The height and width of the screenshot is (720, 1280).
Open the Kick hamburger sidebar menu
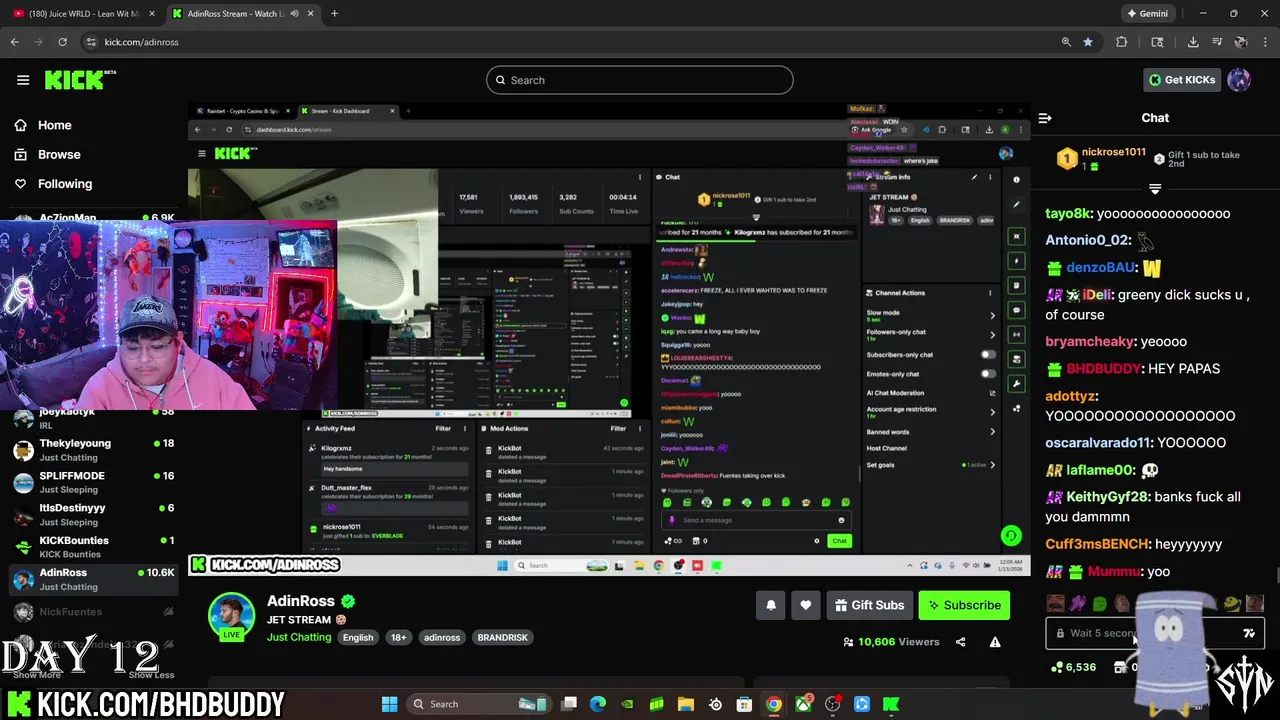(x=23, y=80)
